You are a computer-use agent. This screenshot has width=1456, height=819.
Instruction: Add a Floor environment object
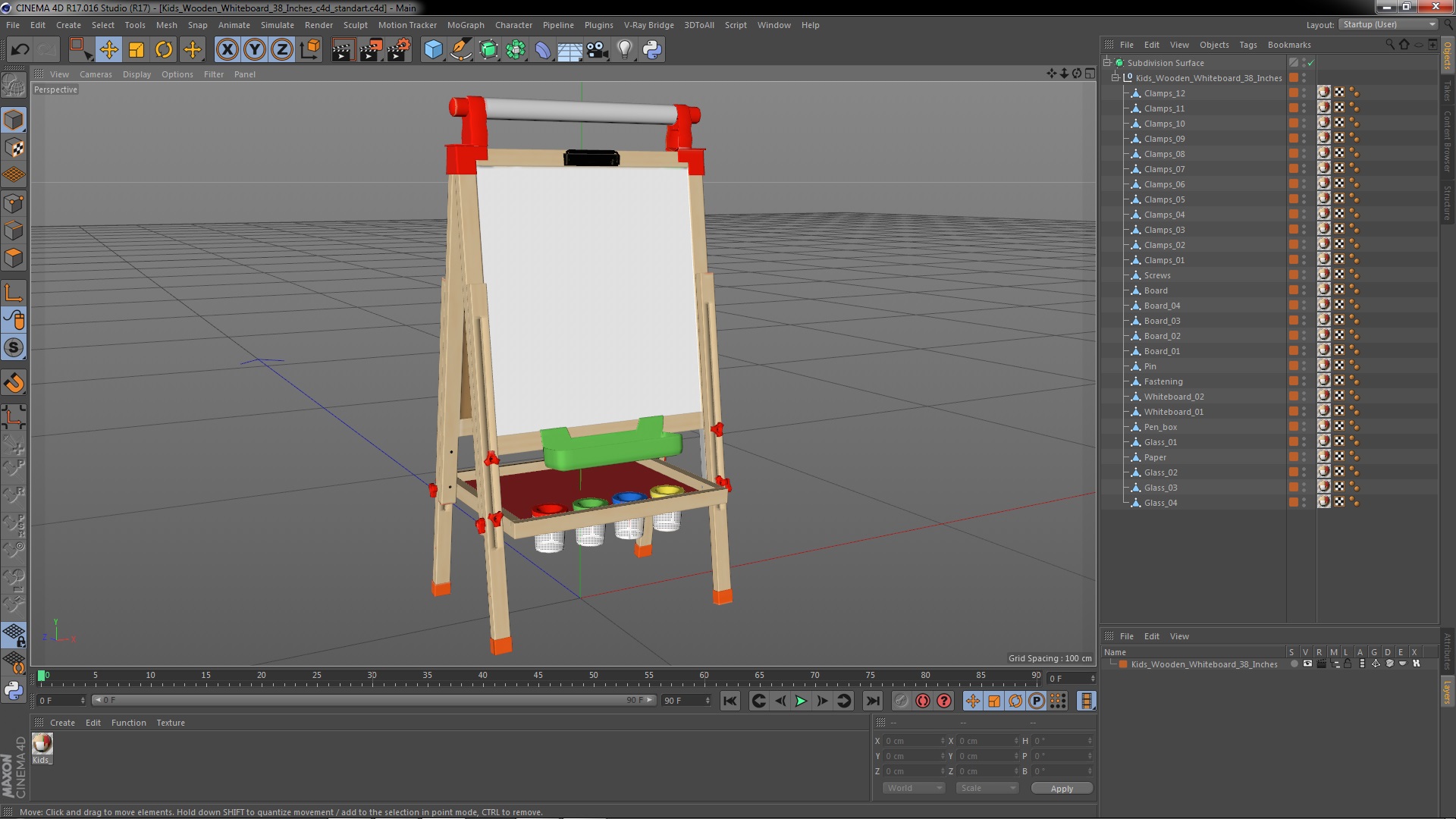coord(570,50)
